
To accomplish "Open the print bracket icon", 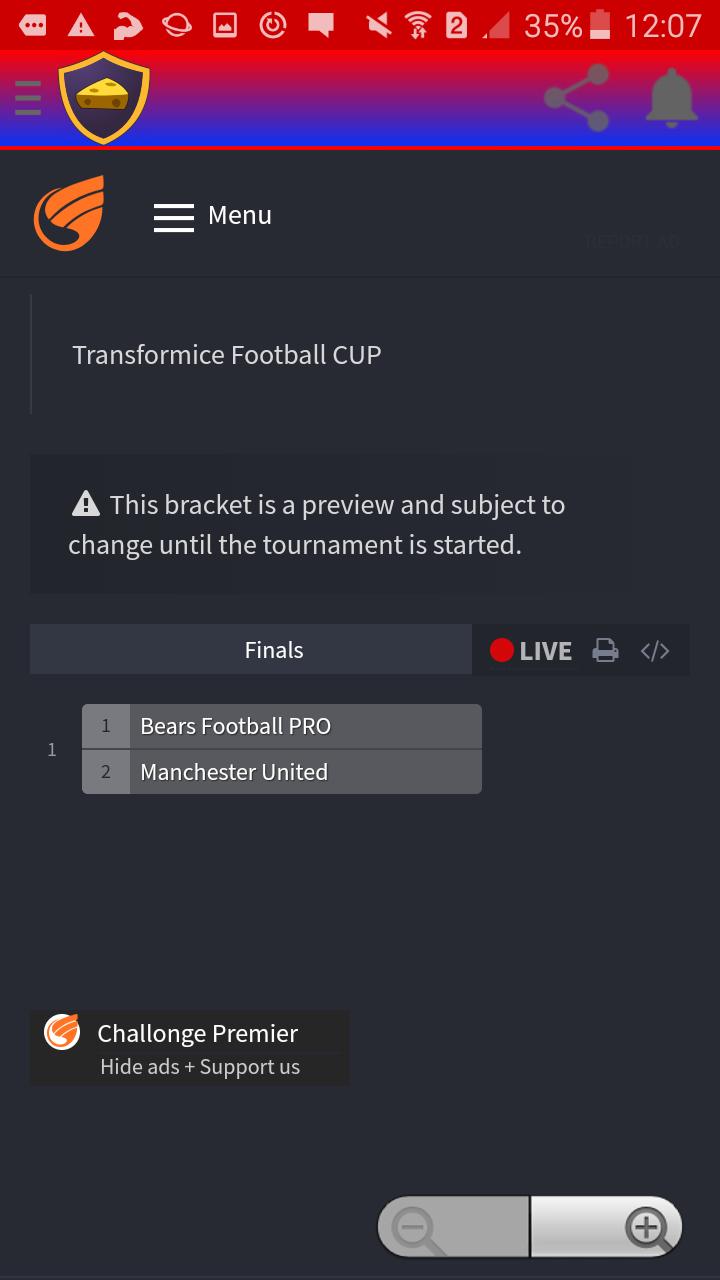I will point(605,650).
